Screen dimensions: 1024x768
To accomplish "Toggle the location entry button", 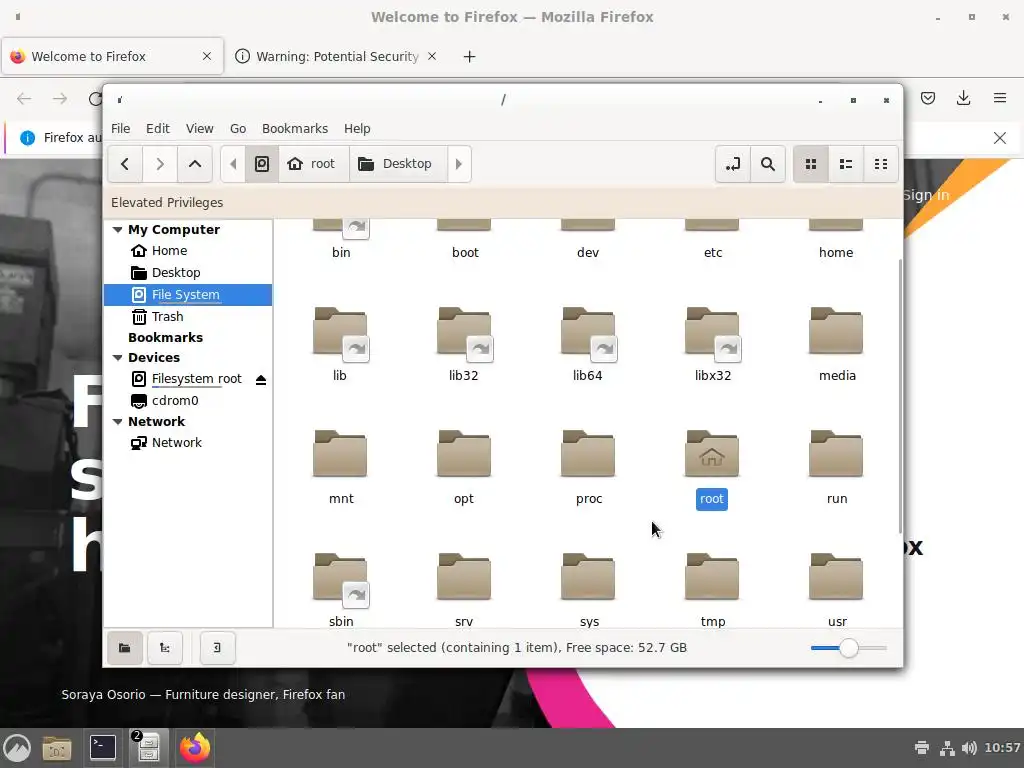I will [733, 164].
